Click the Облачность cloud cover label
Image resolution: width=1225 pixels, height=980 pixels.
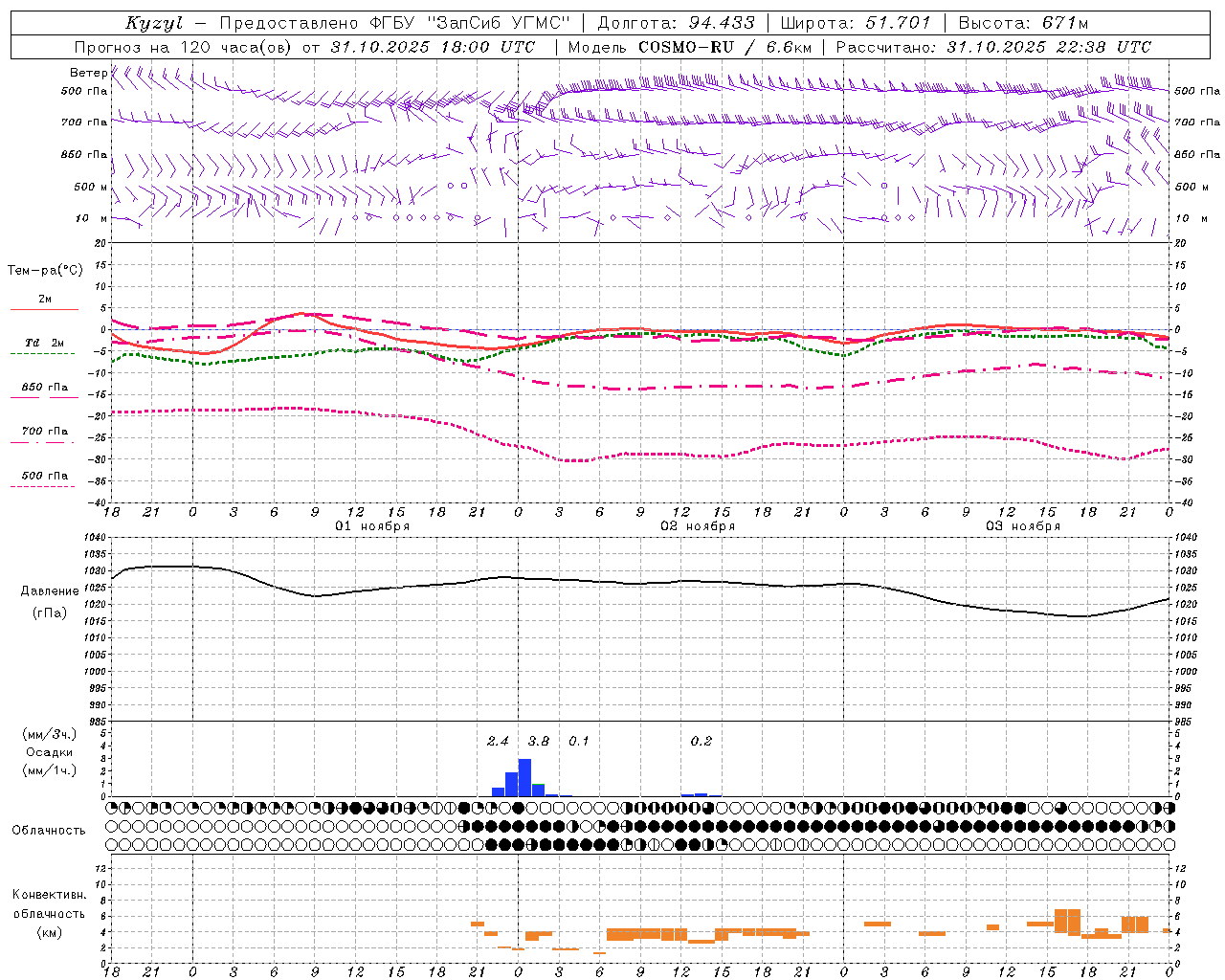coord(49,830)
